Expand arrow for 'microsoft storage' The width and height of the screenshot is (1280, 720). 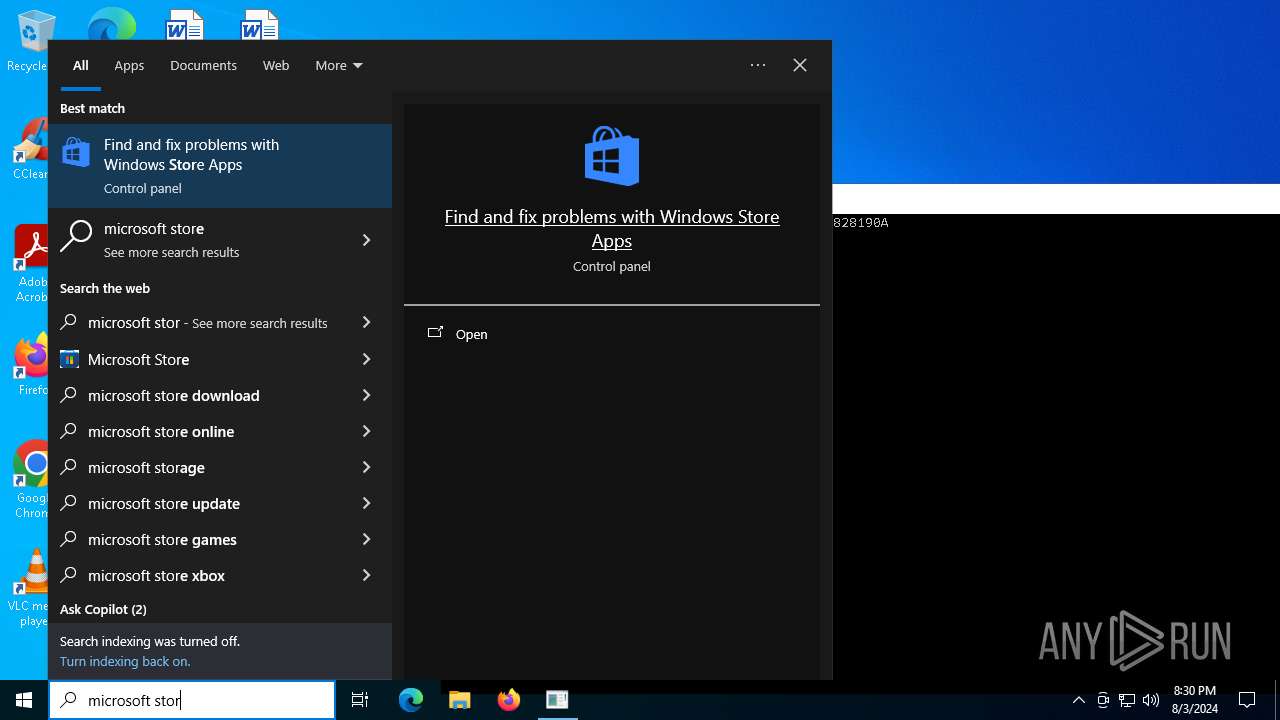pyautogui.click(x=366, y=467)
